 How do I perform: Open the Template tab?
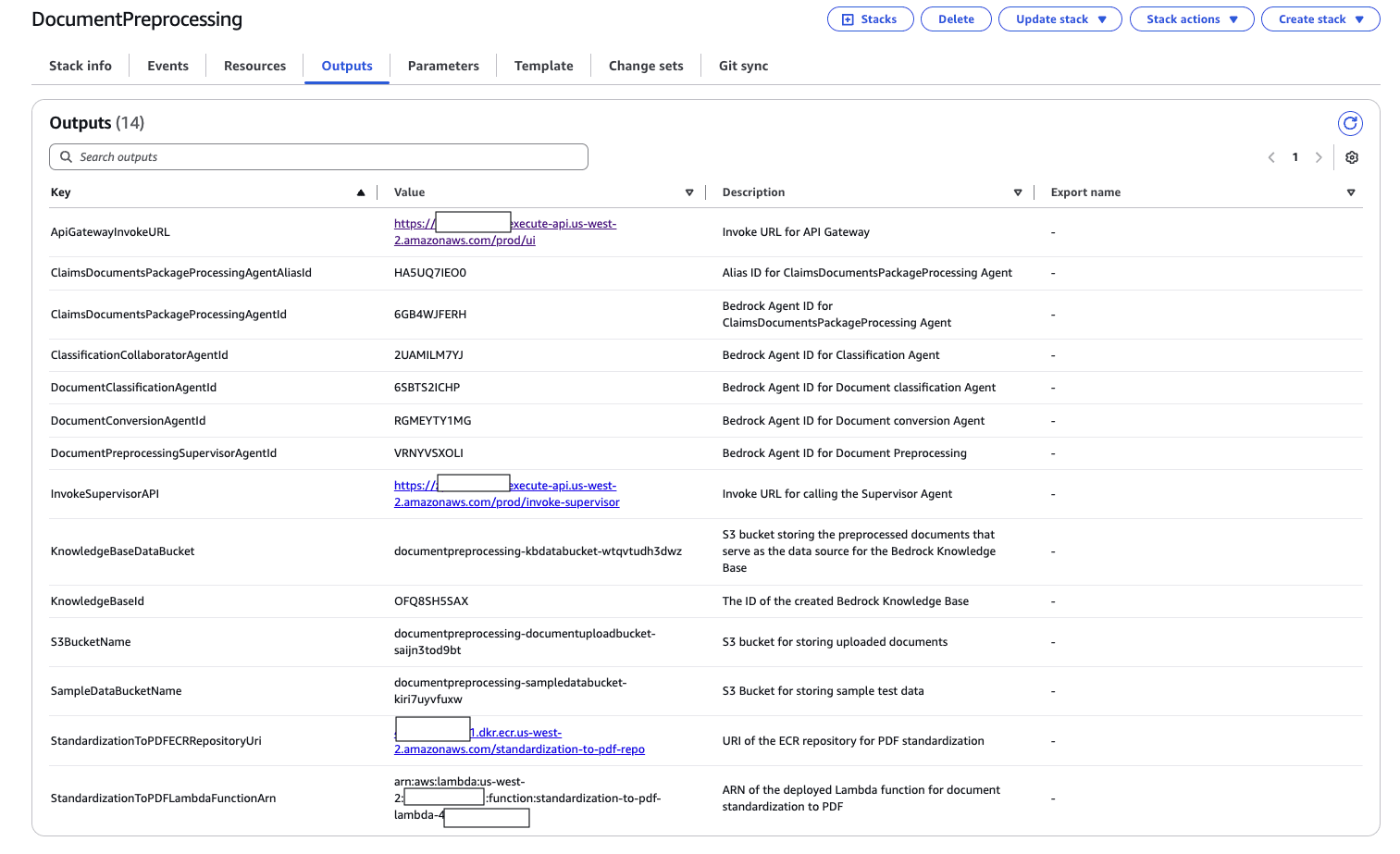(x=543, y=66)
